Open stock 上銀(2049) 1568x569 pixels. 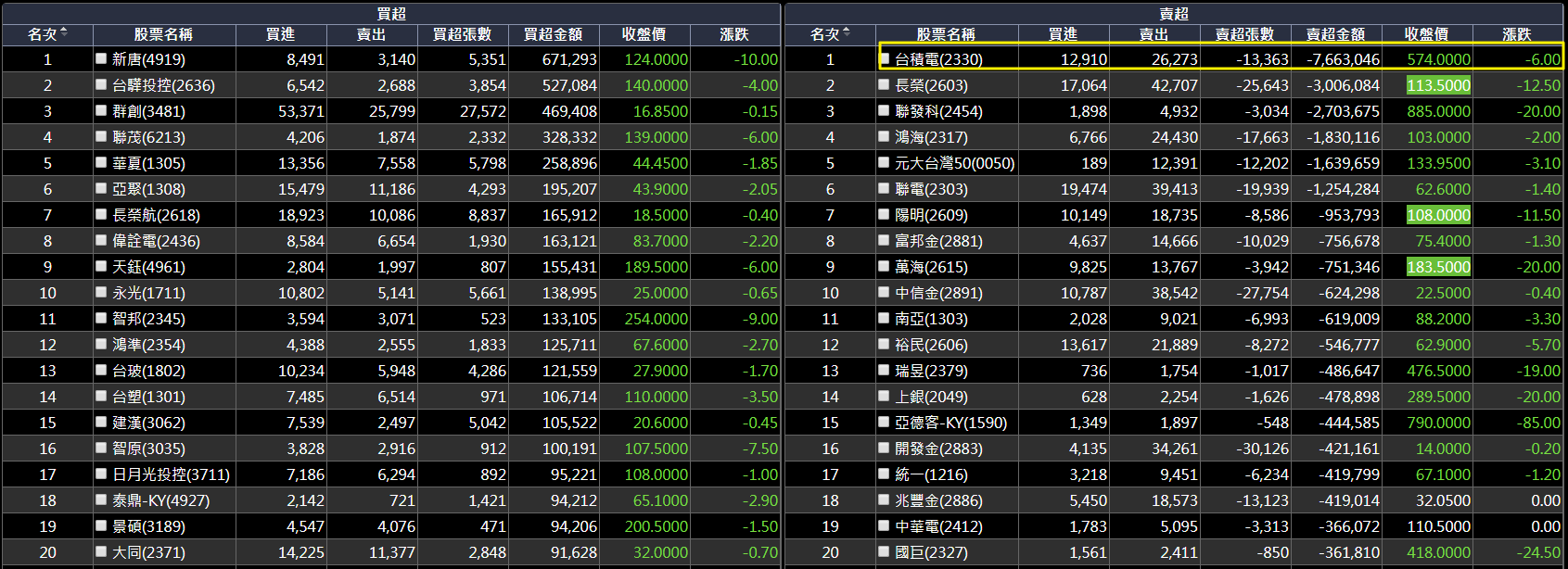(x=931, y=397)
